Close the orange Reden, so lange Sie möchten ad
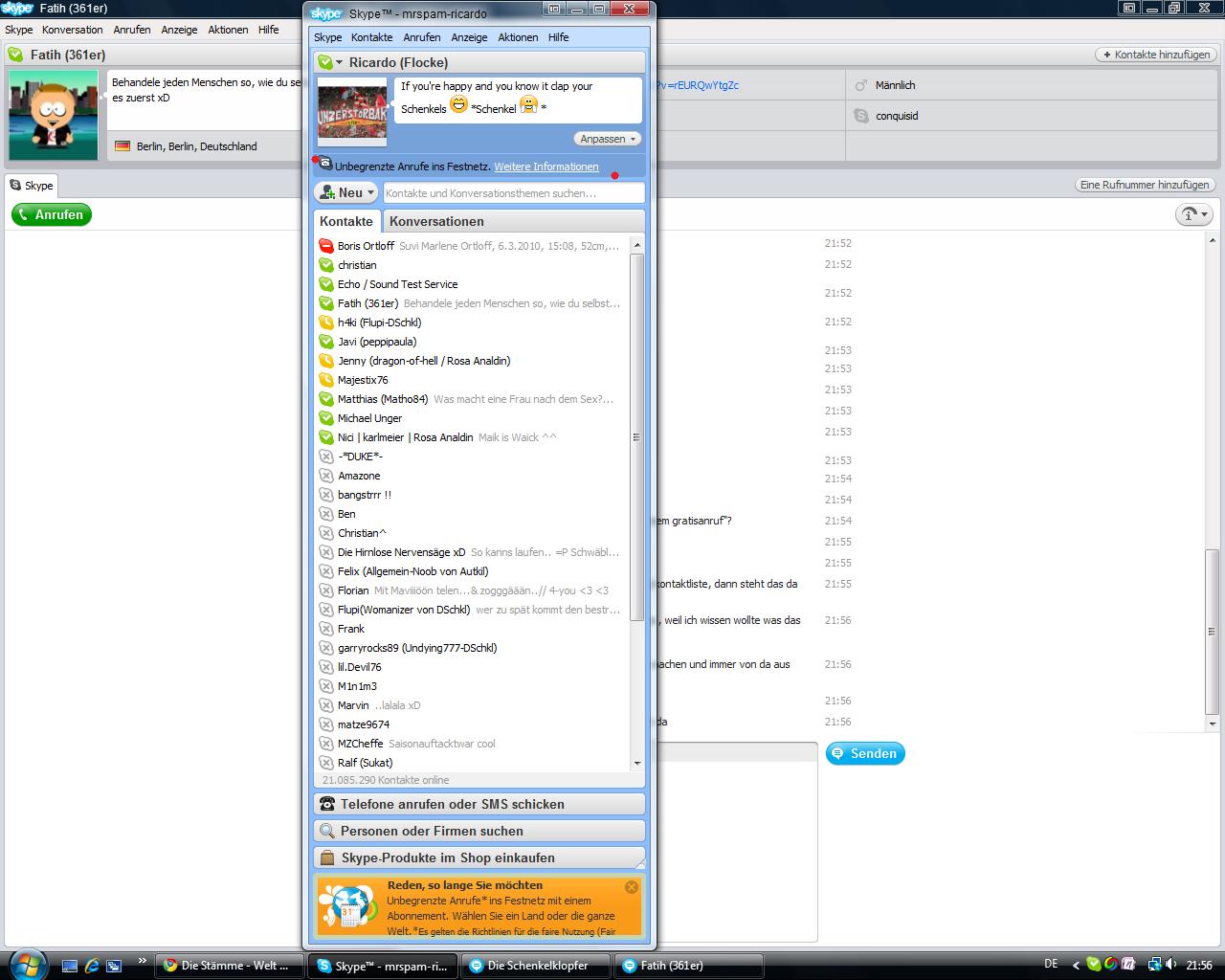Viewport: 1225px width, 980px height. click(632, 887)
